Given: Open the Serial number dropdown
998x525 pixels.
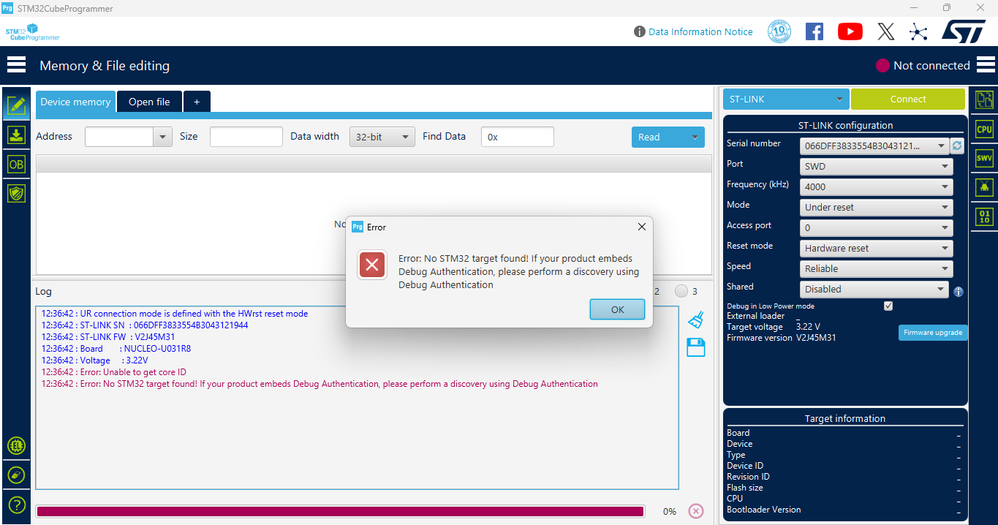Looking at the screenshot, I should (x=874, y=146).
